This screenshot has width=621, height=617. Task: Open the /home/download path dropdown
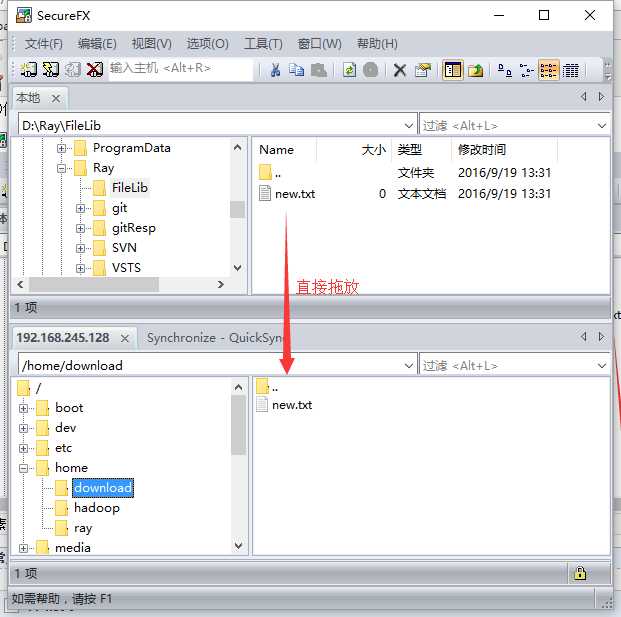coord(409,366)
